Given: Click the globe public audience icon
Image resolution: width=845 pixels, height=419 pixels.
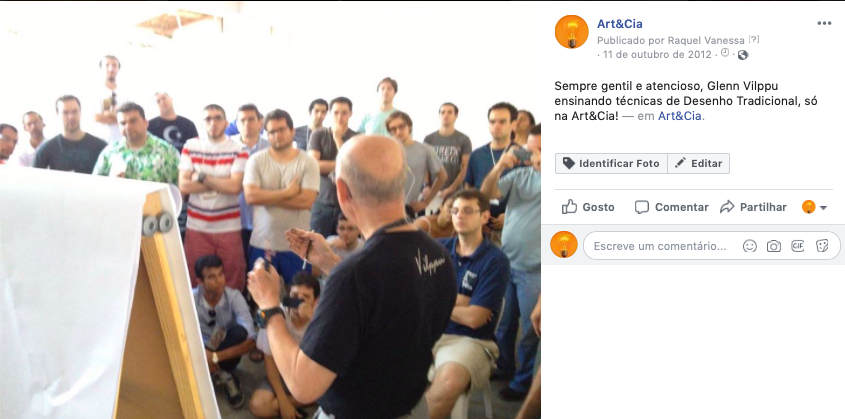Looking at the screenshot, I should tap(743, 54).
